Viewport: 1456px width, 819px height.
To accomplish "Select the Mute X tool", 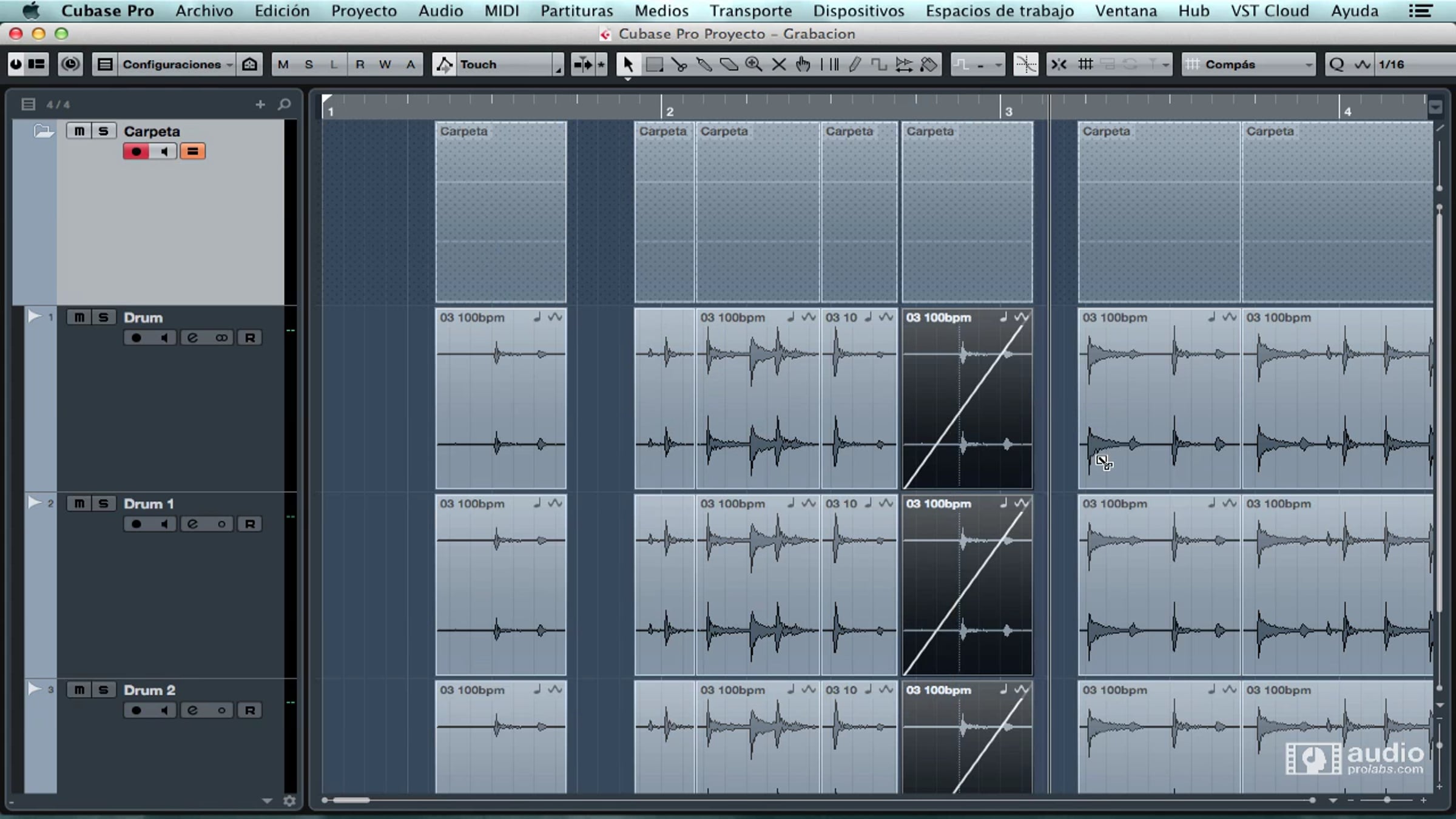I will [x=779, y=64].
